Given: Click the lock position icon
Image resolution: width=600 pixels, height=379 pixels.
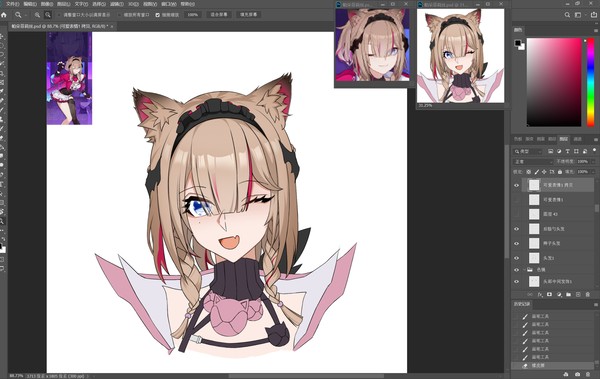Looking at the screenshot, I should point(544,172).
